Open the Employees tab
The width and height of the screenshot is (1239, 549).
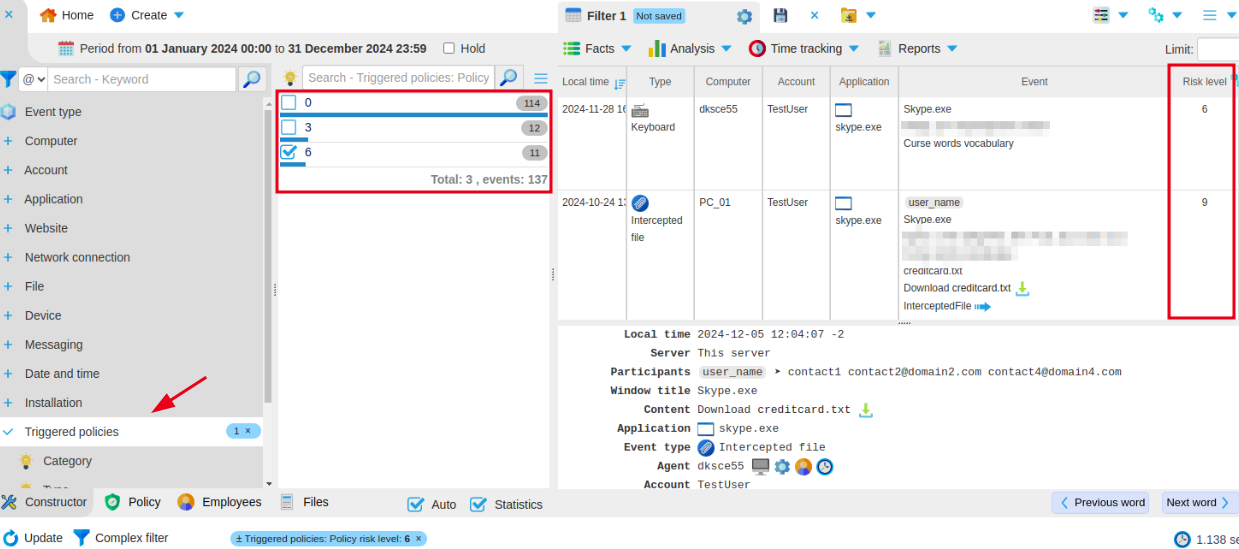tap(219, 502)
